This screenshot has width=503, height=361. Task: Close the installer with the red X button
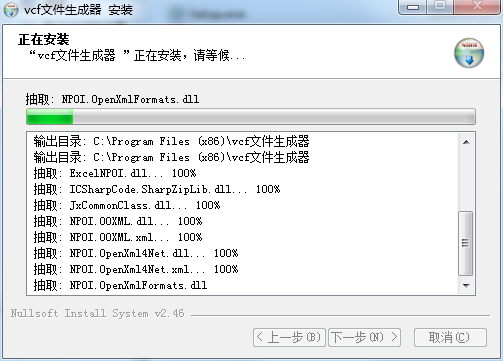477,7
